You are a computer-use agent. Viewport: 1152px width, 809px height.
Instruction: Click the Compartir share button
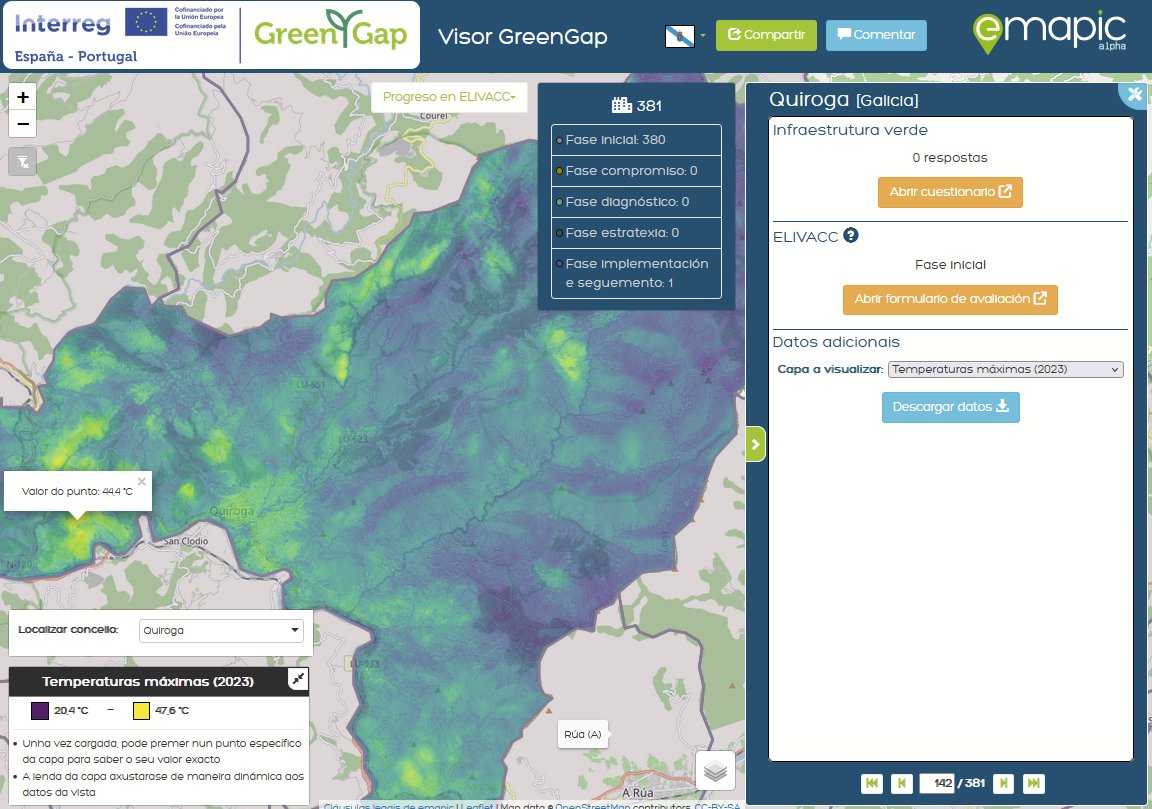766,35
